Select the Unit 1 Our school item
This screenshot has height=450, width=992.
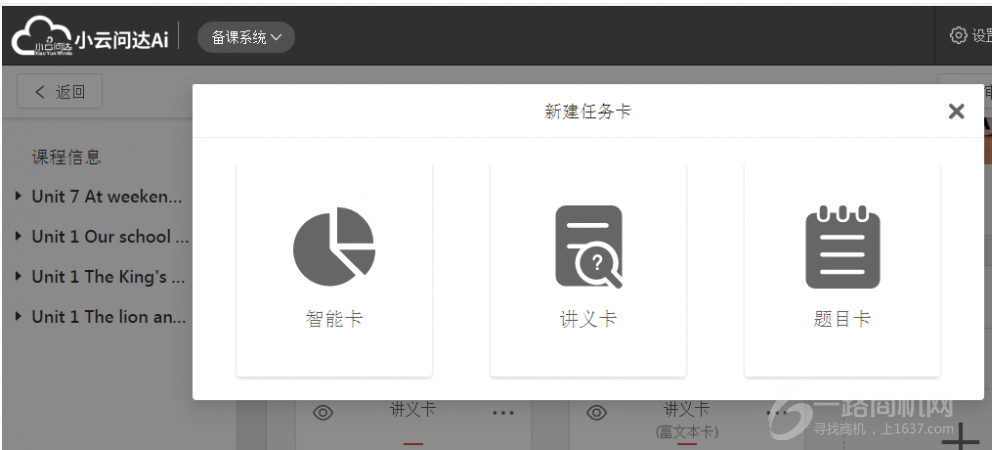coord(110,237)
